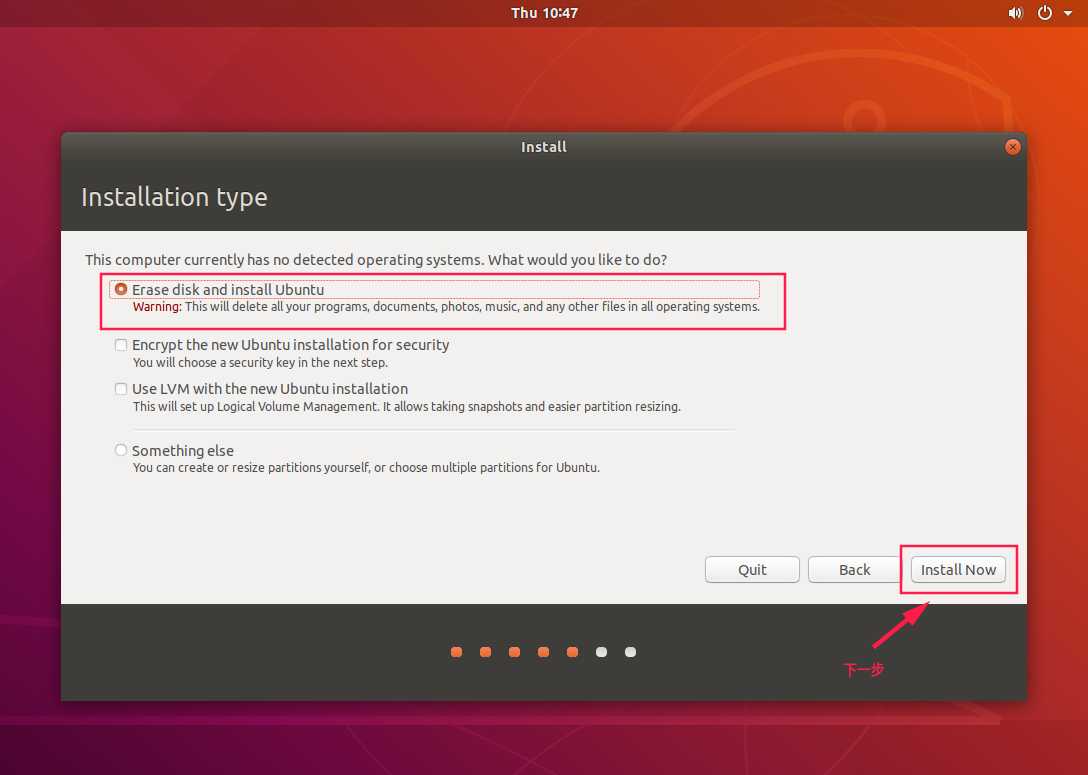Image resolution: width=1088 pixels, height=775 pixels.
Task: Click the Install Now button
Action: (958, 570)
